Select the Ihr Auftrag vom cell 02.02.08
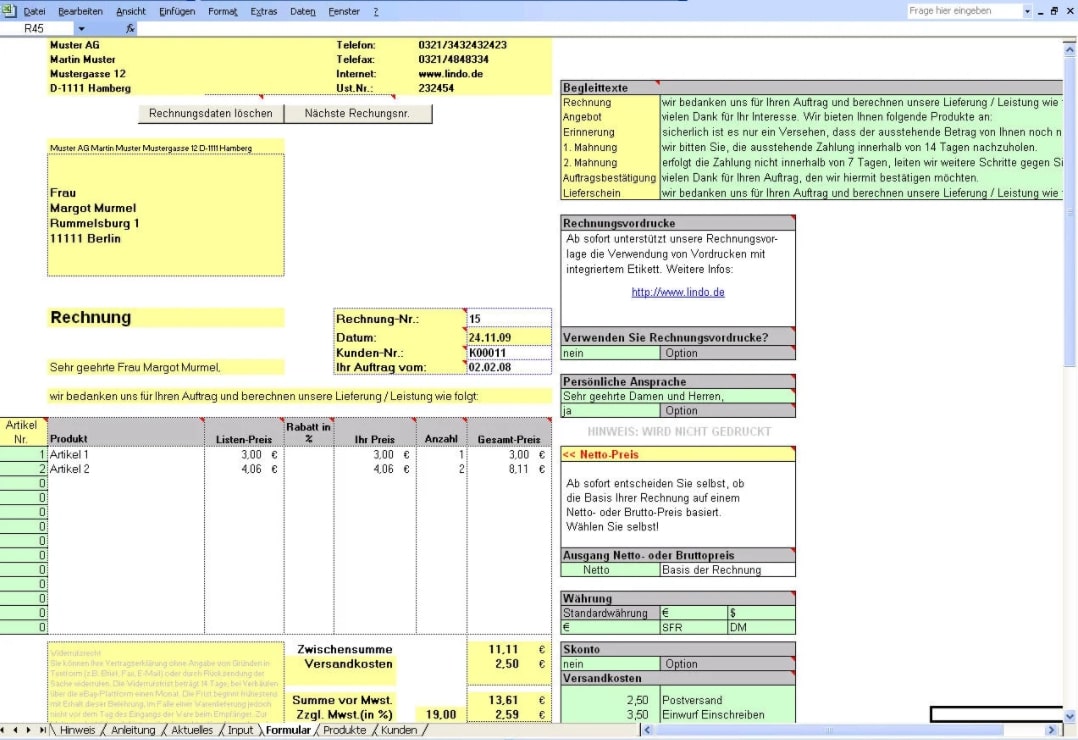Screen dimensions: 1078x740 coord(509,367)
